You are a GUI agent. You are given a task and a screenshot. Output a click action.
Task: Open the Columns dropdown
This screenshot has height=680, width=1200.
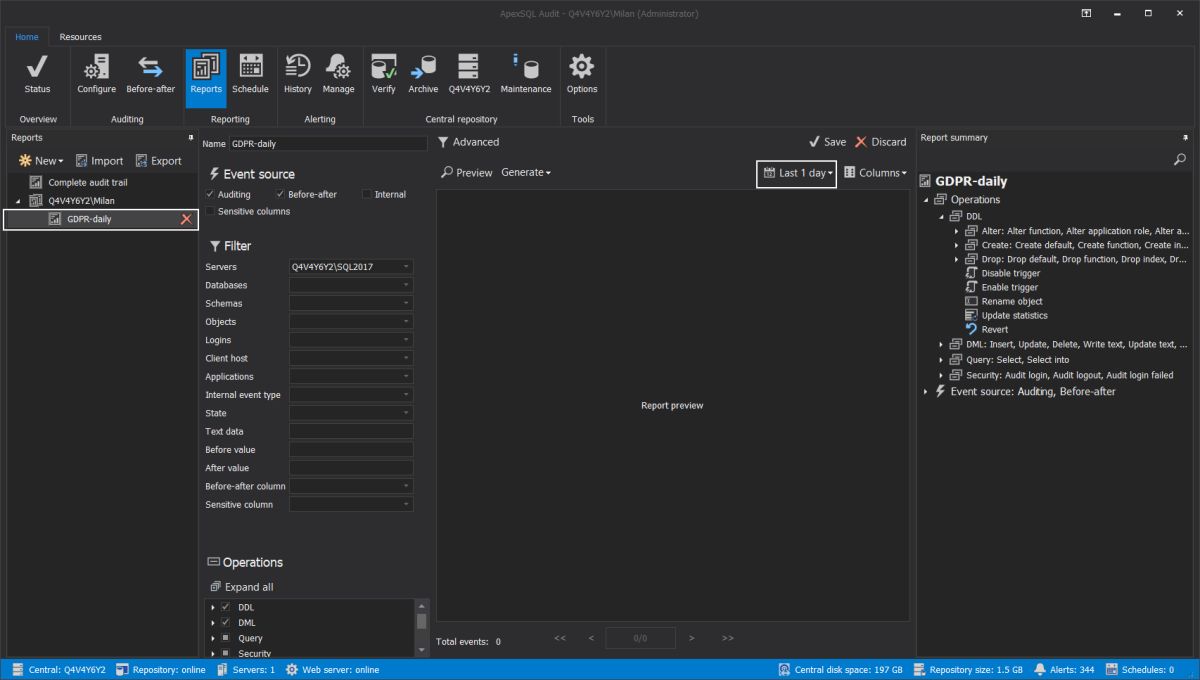coord(876,173)
